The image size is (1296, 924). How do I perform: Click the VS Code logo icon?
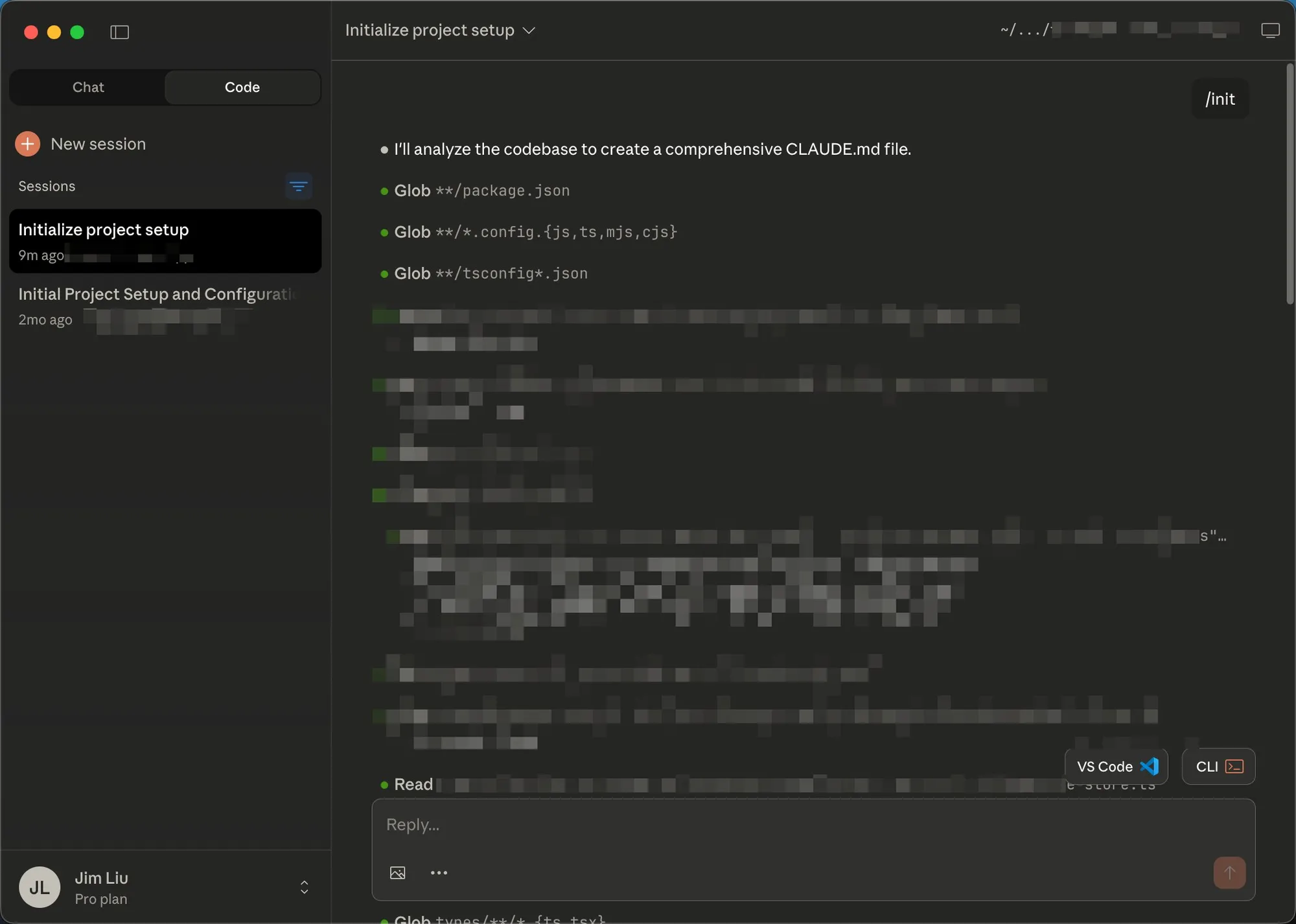click(1149, 767)
